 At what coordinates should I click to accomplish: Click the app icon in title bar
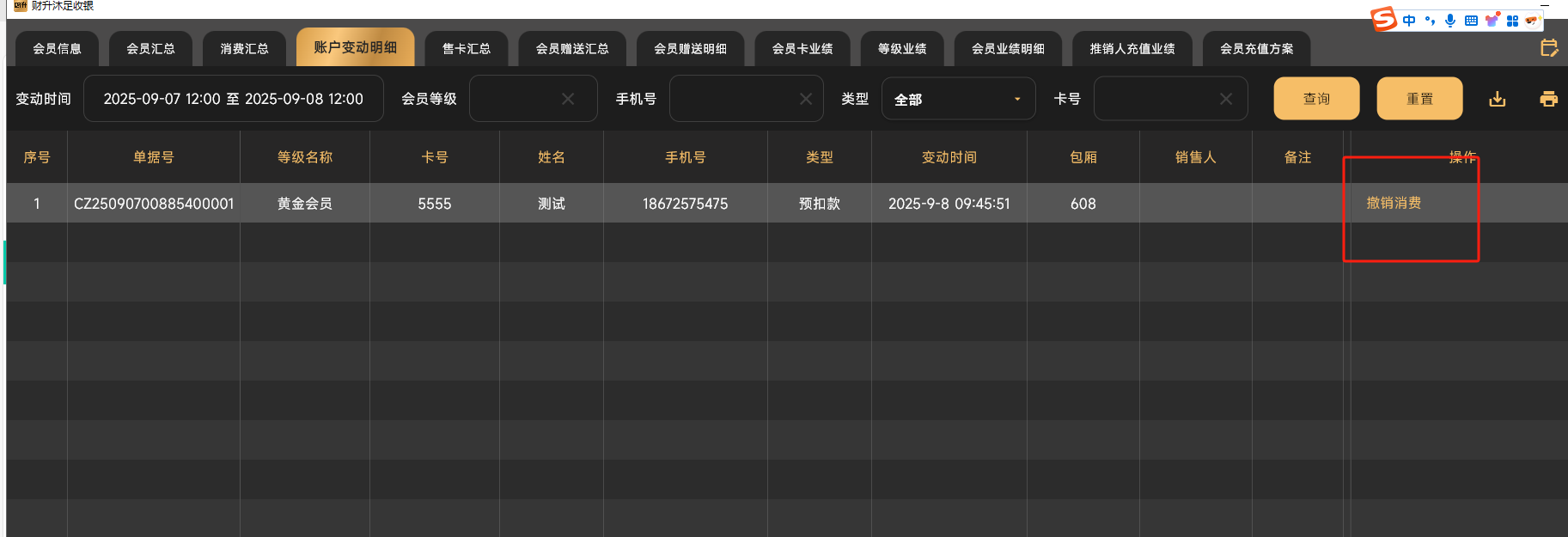point(21,6)
